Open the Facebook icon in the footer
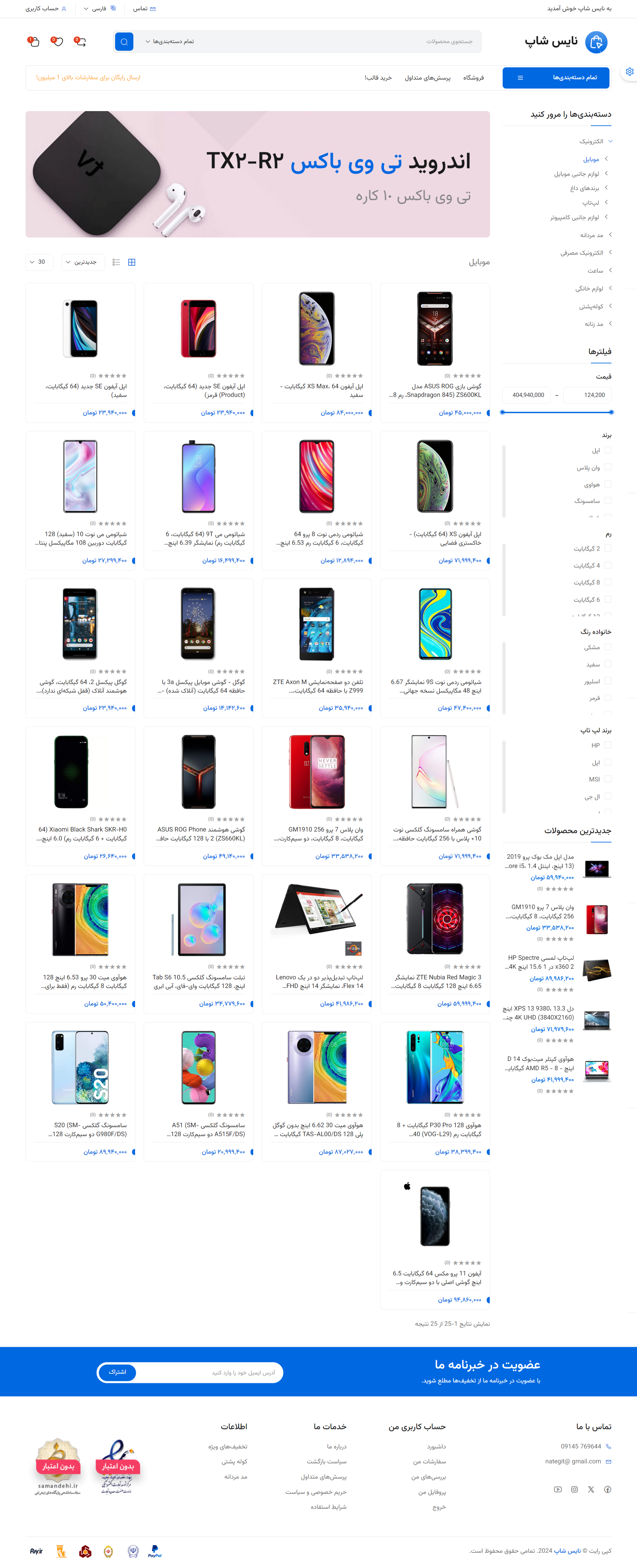This screenshot has width=637, height=1568. (x=607, y=1489)
